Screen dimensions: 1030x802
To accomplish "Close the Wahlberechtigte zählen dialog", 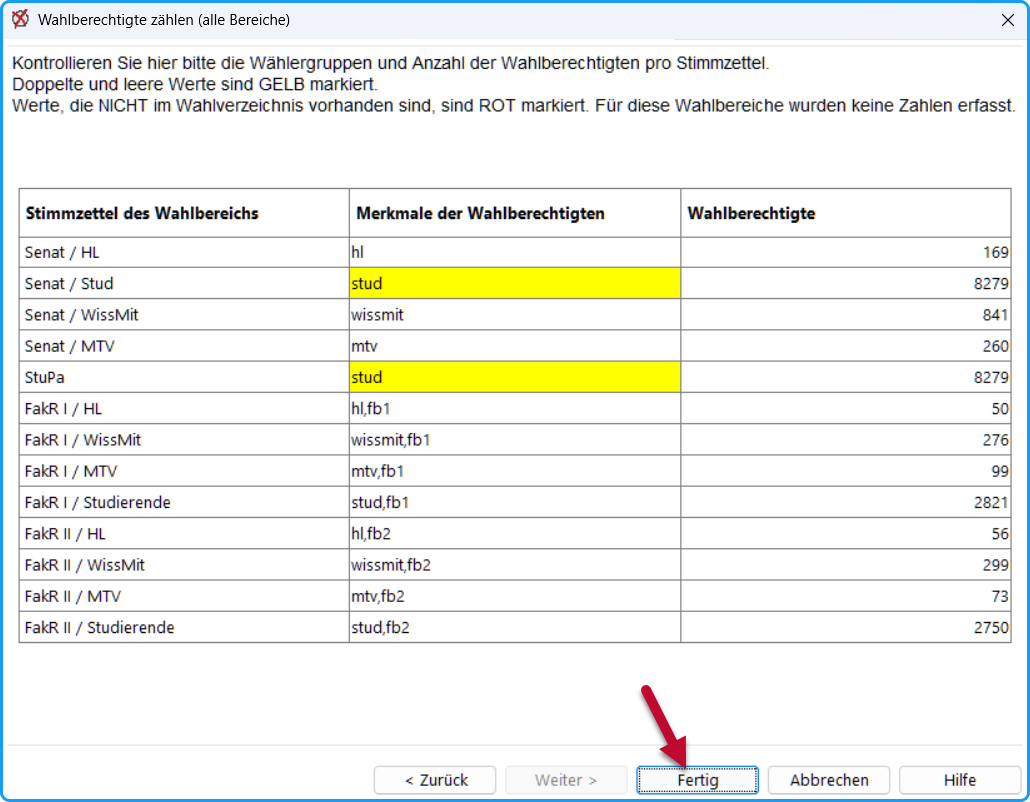I will [1008, 20].
